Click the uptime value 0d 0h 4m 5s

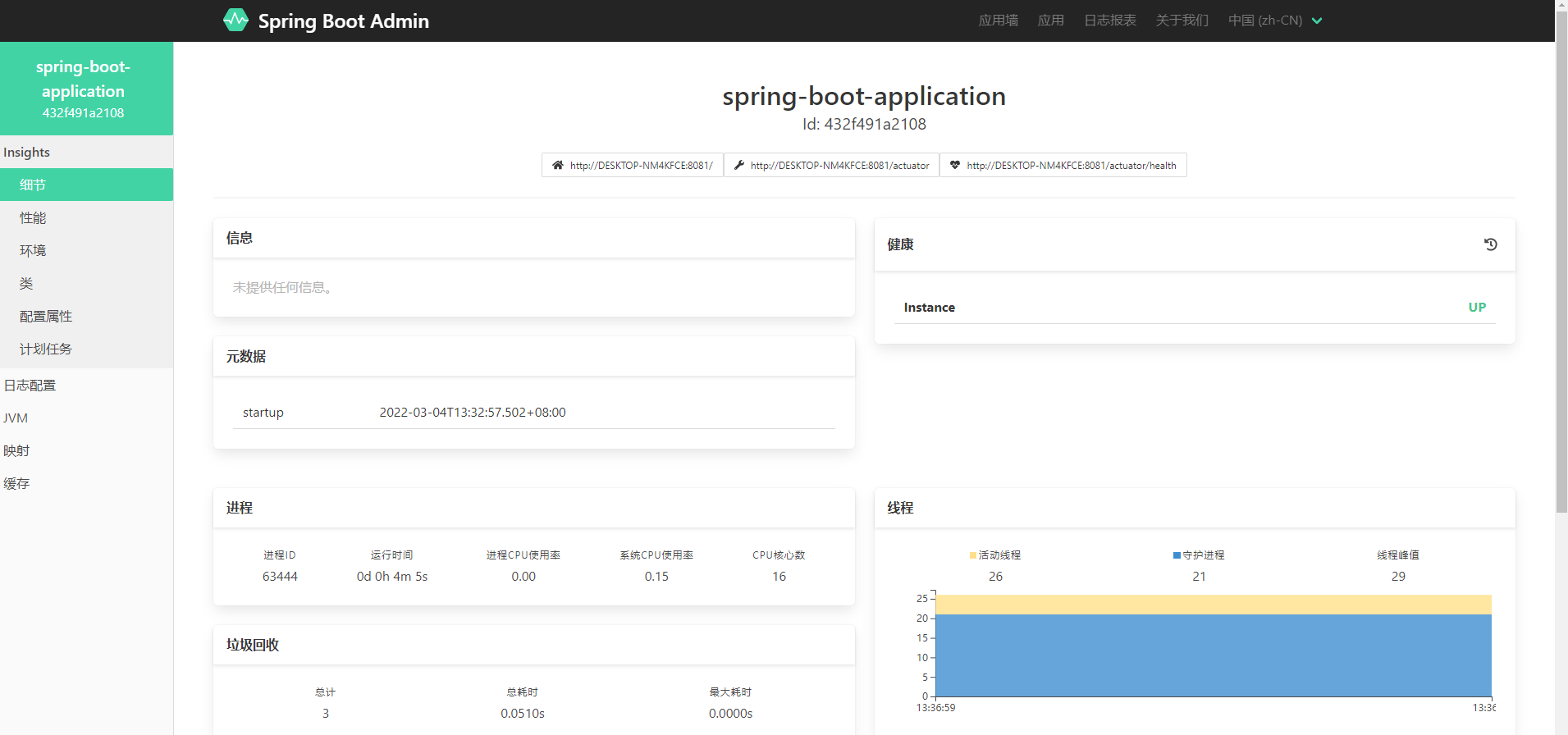[392, 576]
